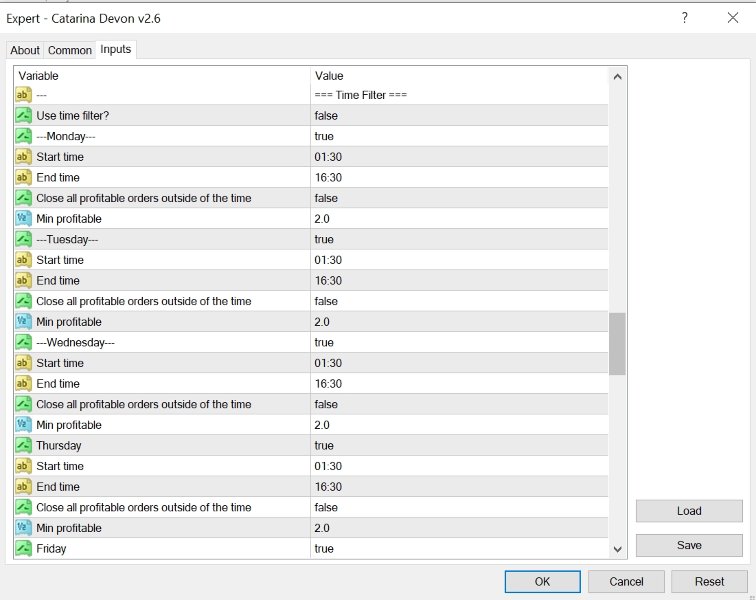Click the Save button

click(x=689, y=546)
